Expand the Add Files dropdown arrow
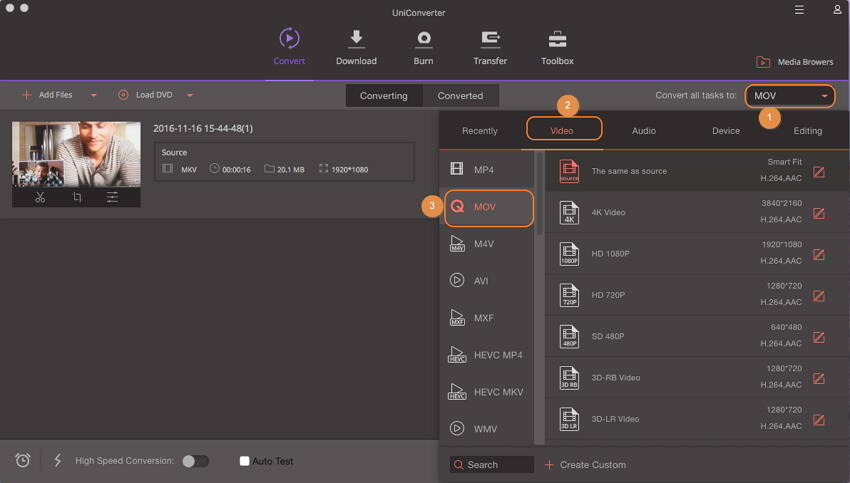850x483 pixels. pyautogui.click(x=93, y=95)
